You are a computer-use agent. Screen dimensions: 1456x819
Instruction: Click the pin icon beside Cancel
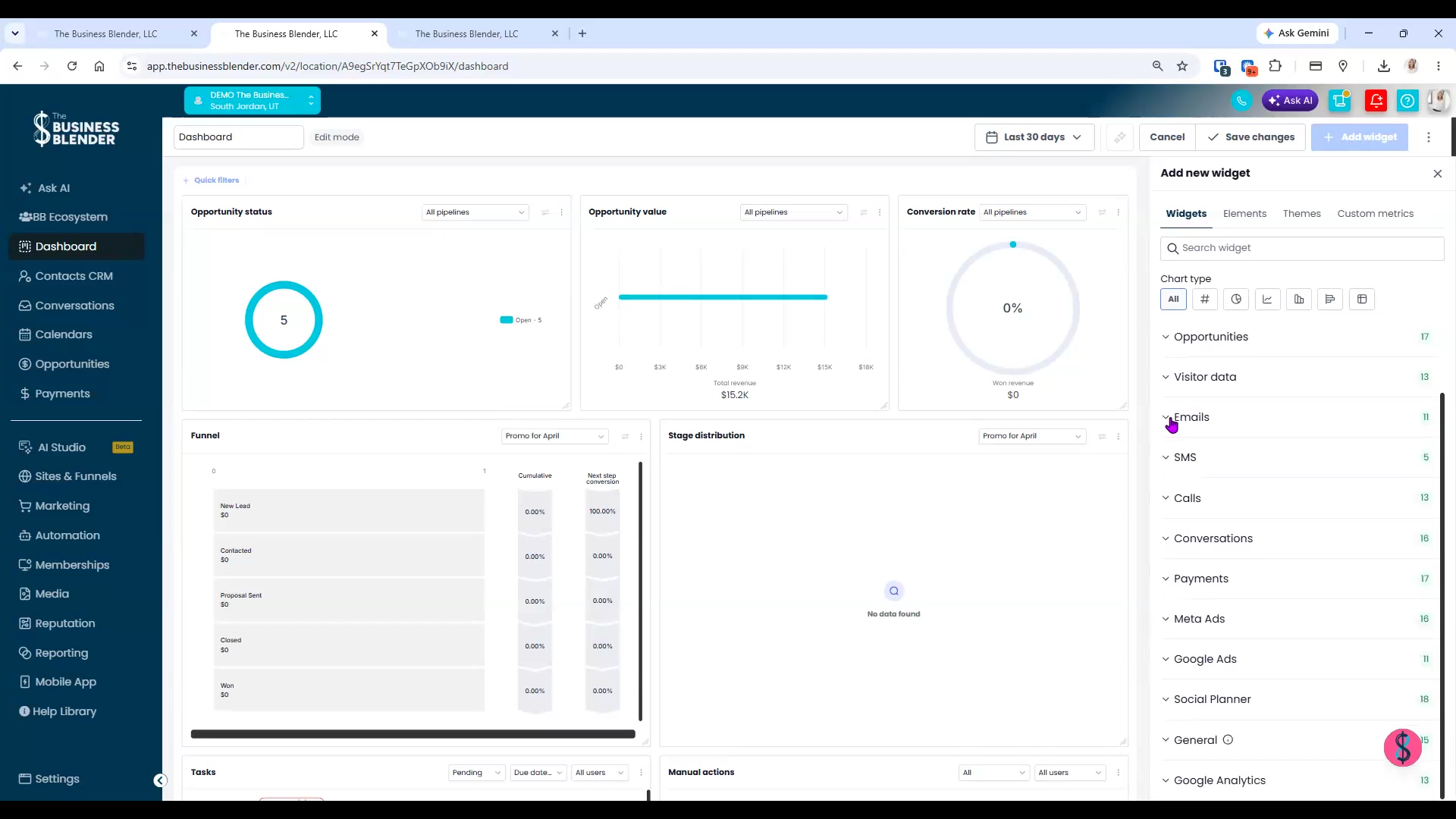pyautogui.click(x=1120, y=137)
